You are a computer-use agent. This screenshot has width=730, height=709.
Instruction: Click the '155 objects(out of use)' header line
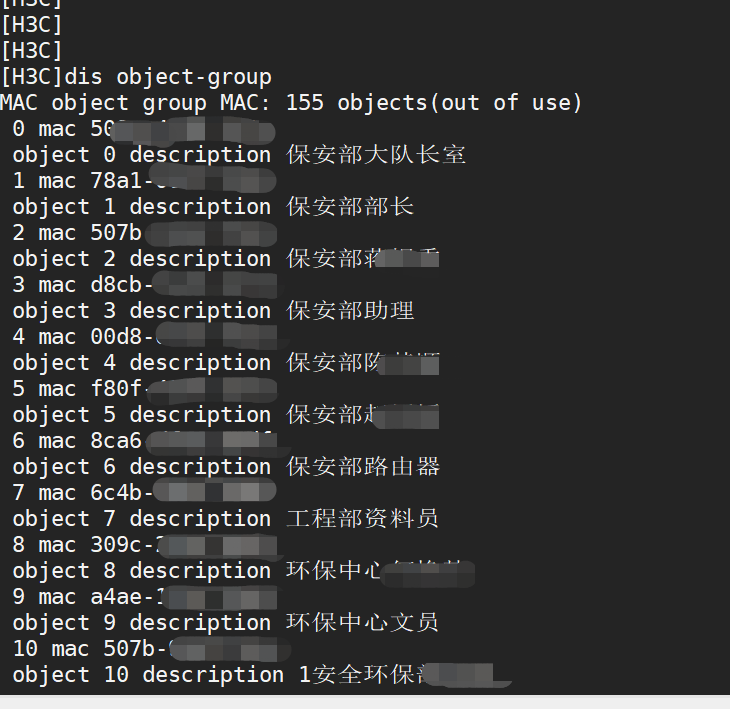pos(290,103)
